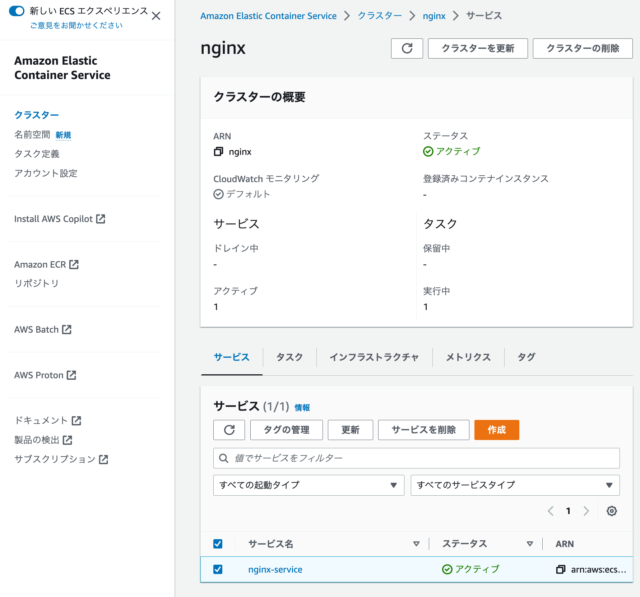Click the サービスを削除 button
This screenshot has height=597, width=640.
423,430
